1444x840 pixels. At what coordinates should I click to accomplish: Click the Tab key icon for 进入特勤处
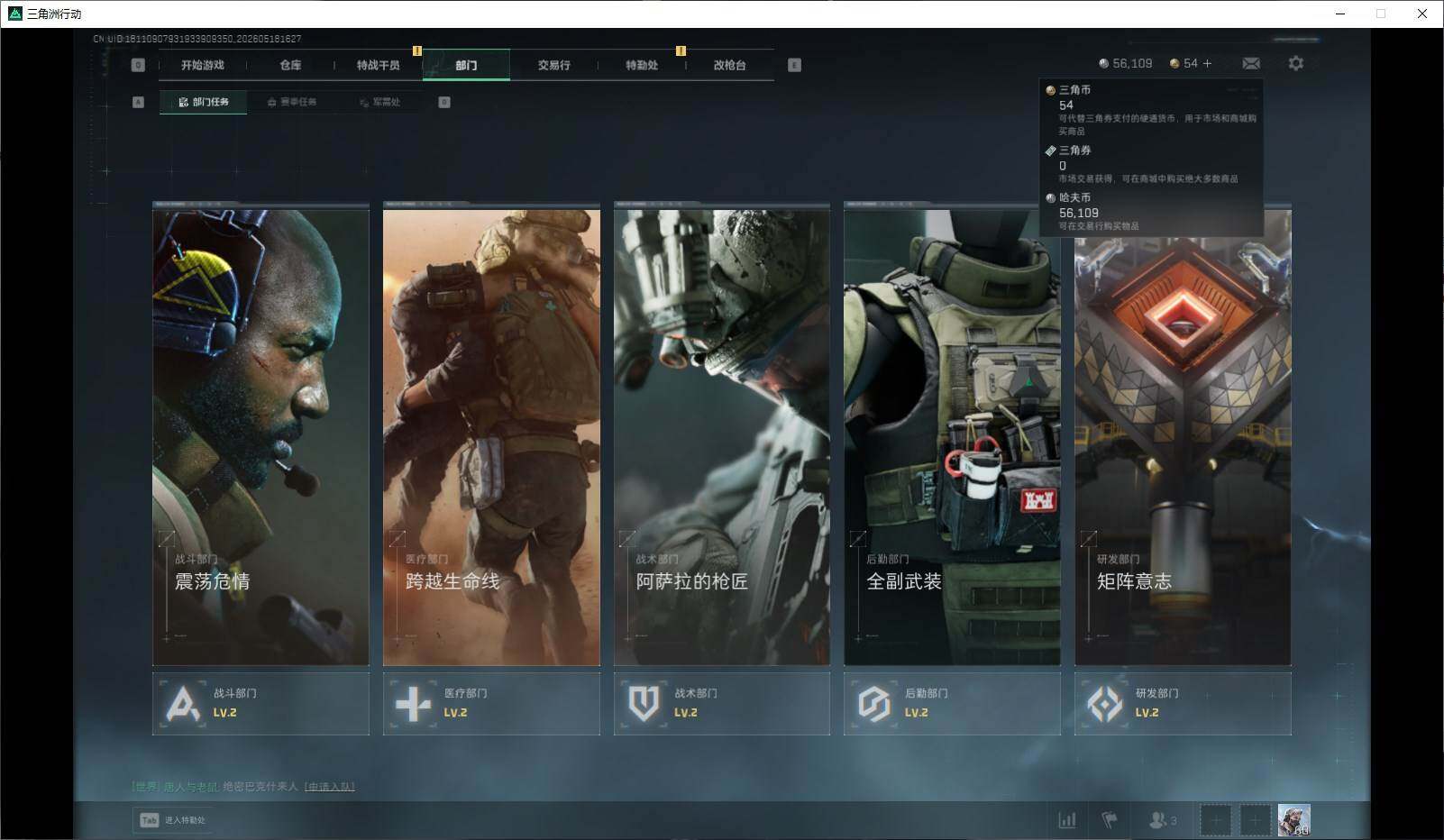150,820
